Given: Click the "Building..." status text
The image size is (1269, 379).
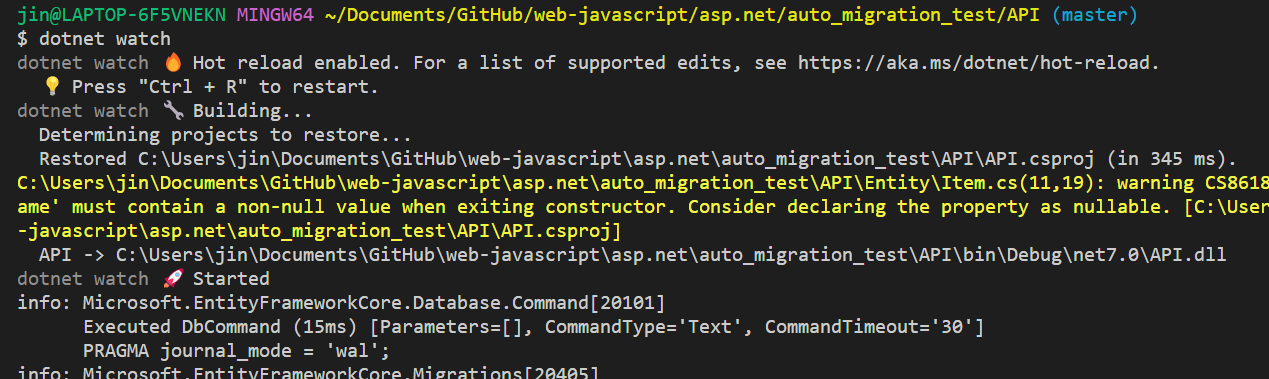Looking at the screenshot, I should 253,111.
